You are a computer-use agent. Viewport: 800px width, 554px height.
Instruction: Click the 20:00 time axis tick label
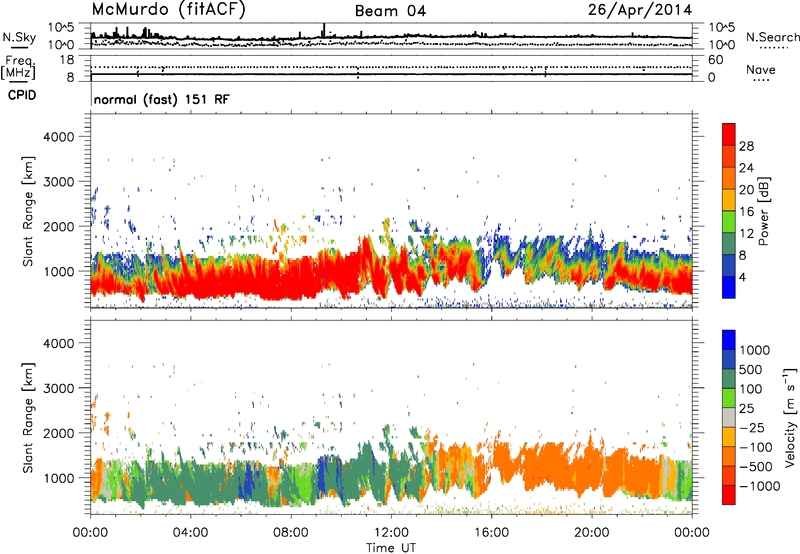(591, 533)
